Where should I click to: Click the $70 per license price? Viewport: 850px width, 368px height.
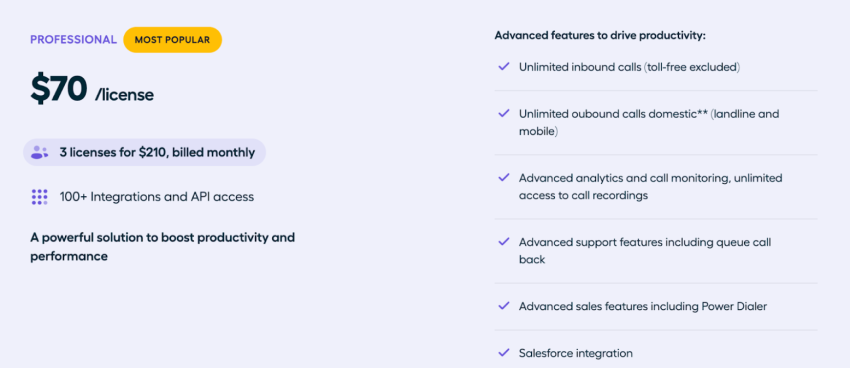[x=92, y=89]
